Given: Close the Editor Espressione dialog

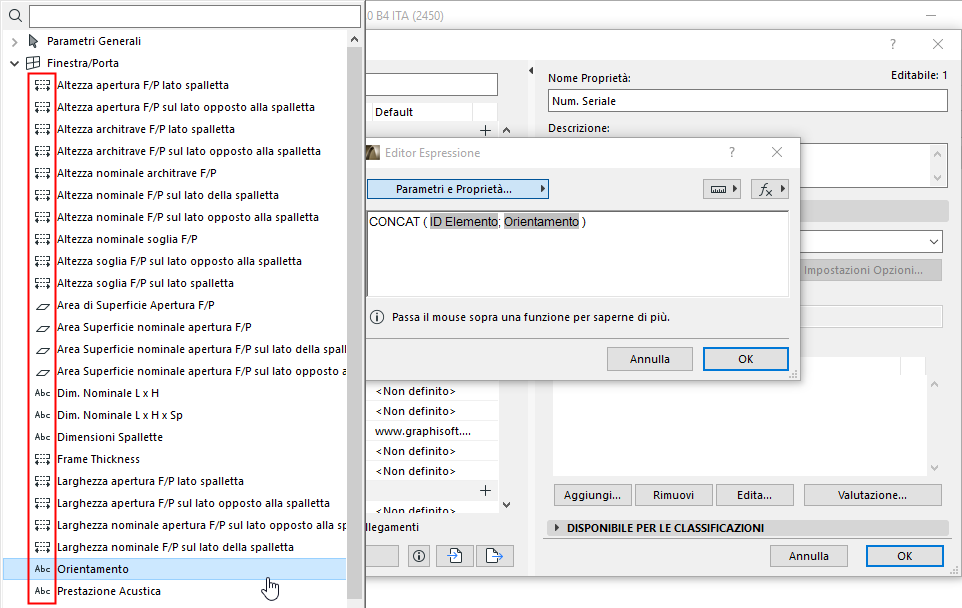Looking at the screenshot, I should [777, 152].
